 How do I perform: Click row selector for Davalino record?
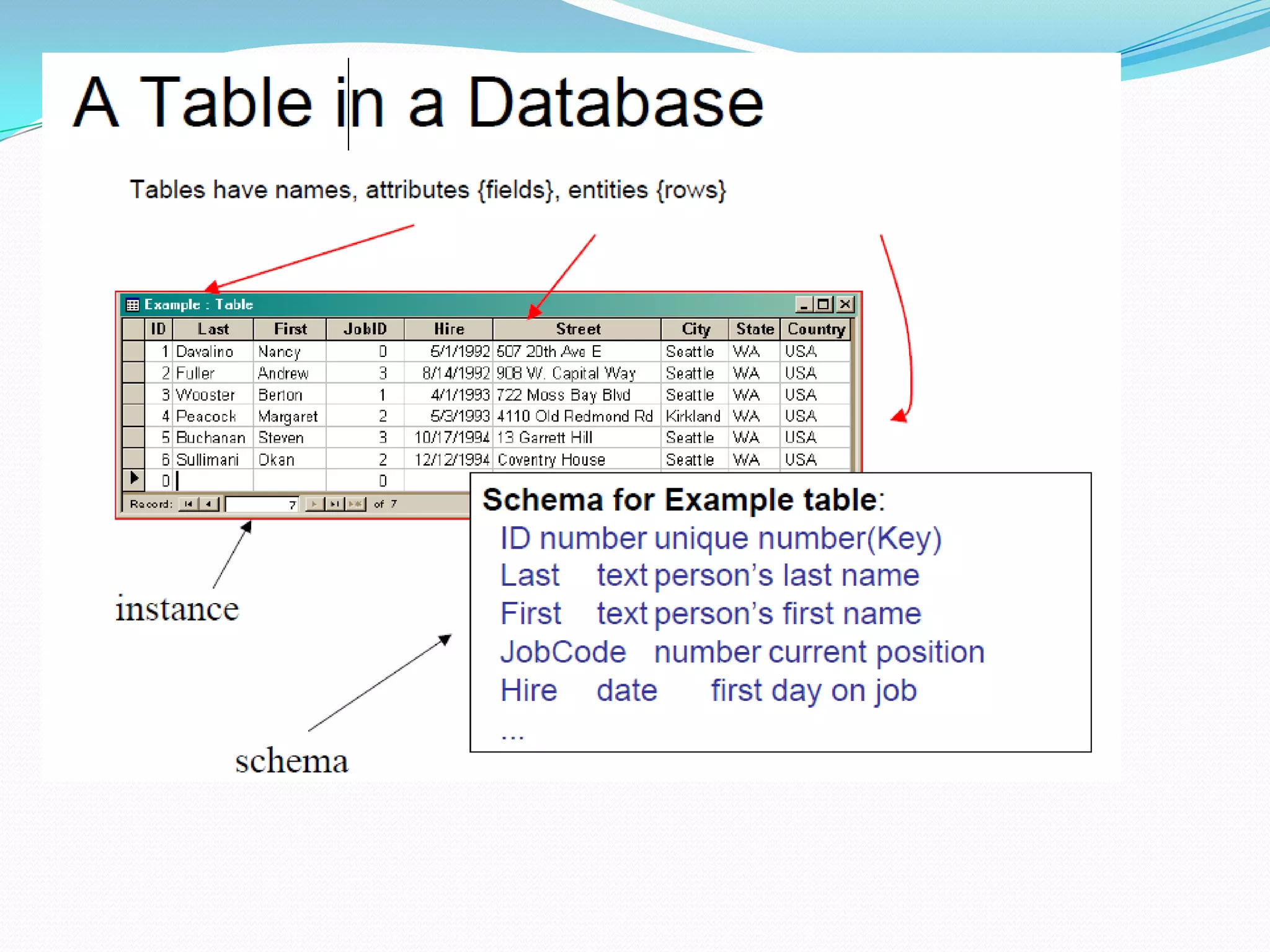click(133, 351)
